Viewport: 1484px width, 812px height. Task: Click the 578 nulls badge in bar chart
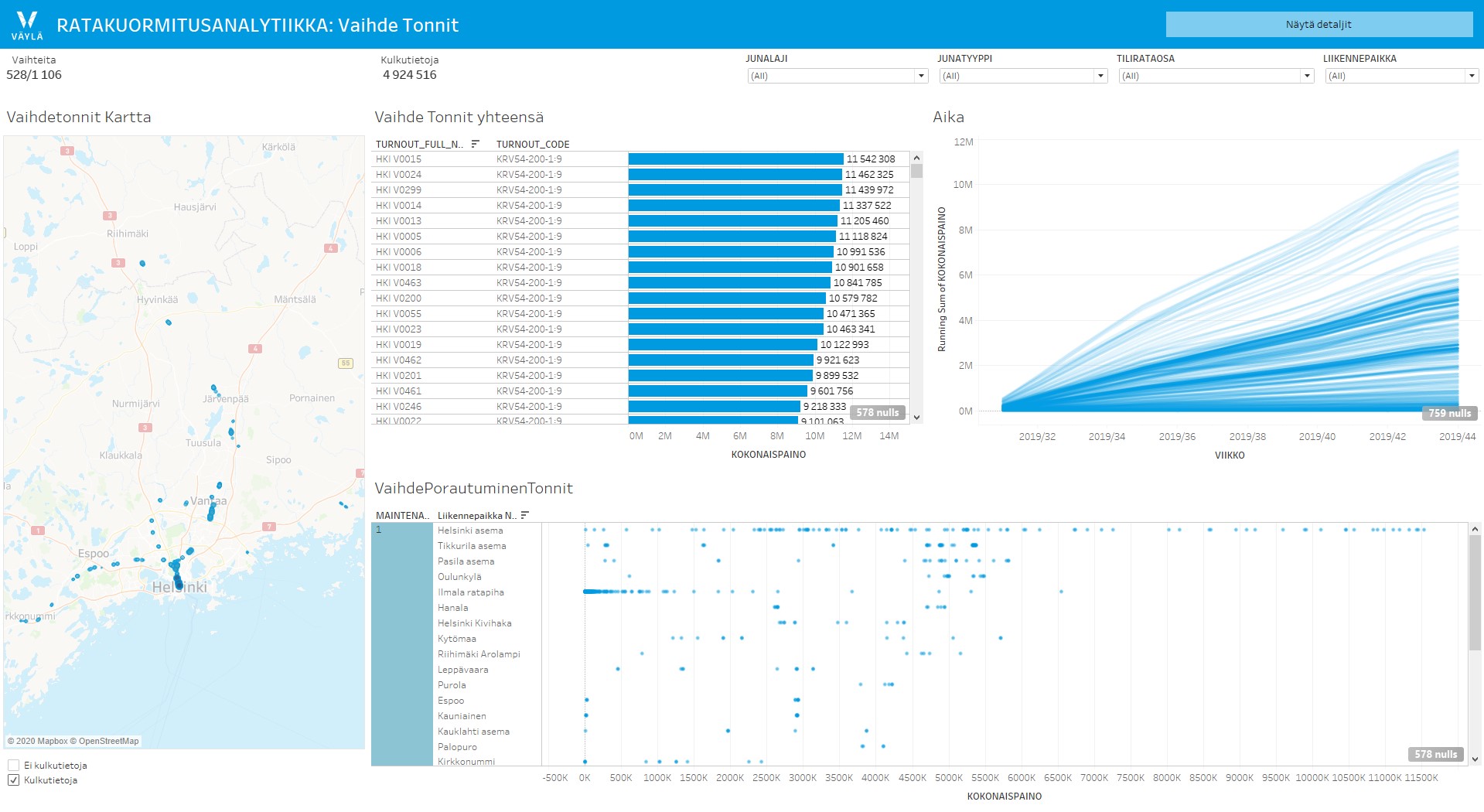click(x=877, y=412)
